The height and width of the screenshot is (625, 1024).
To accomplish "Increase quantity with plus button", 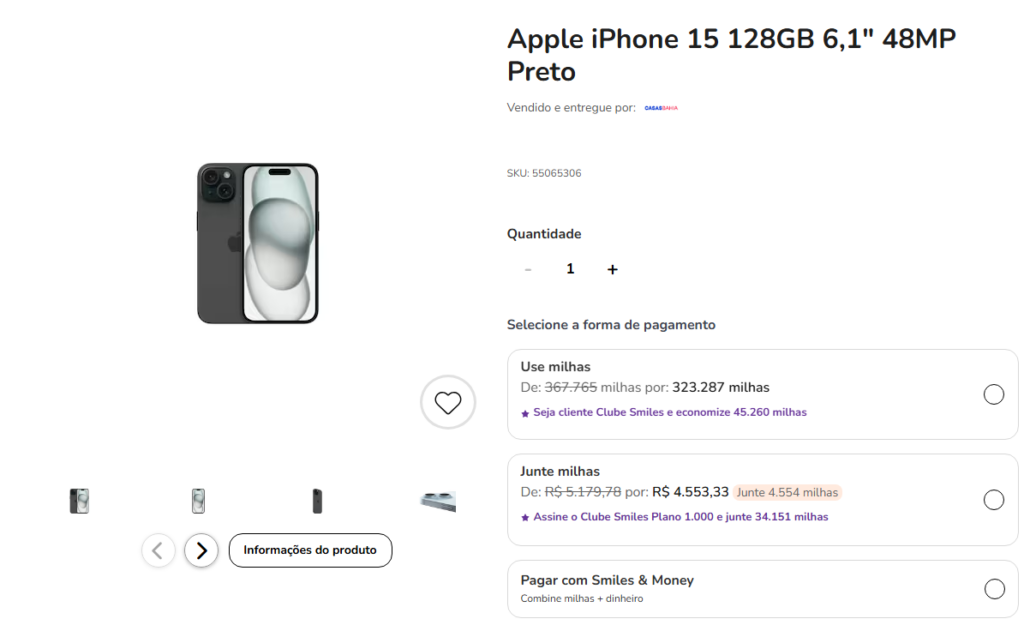I will click(612, 269).
